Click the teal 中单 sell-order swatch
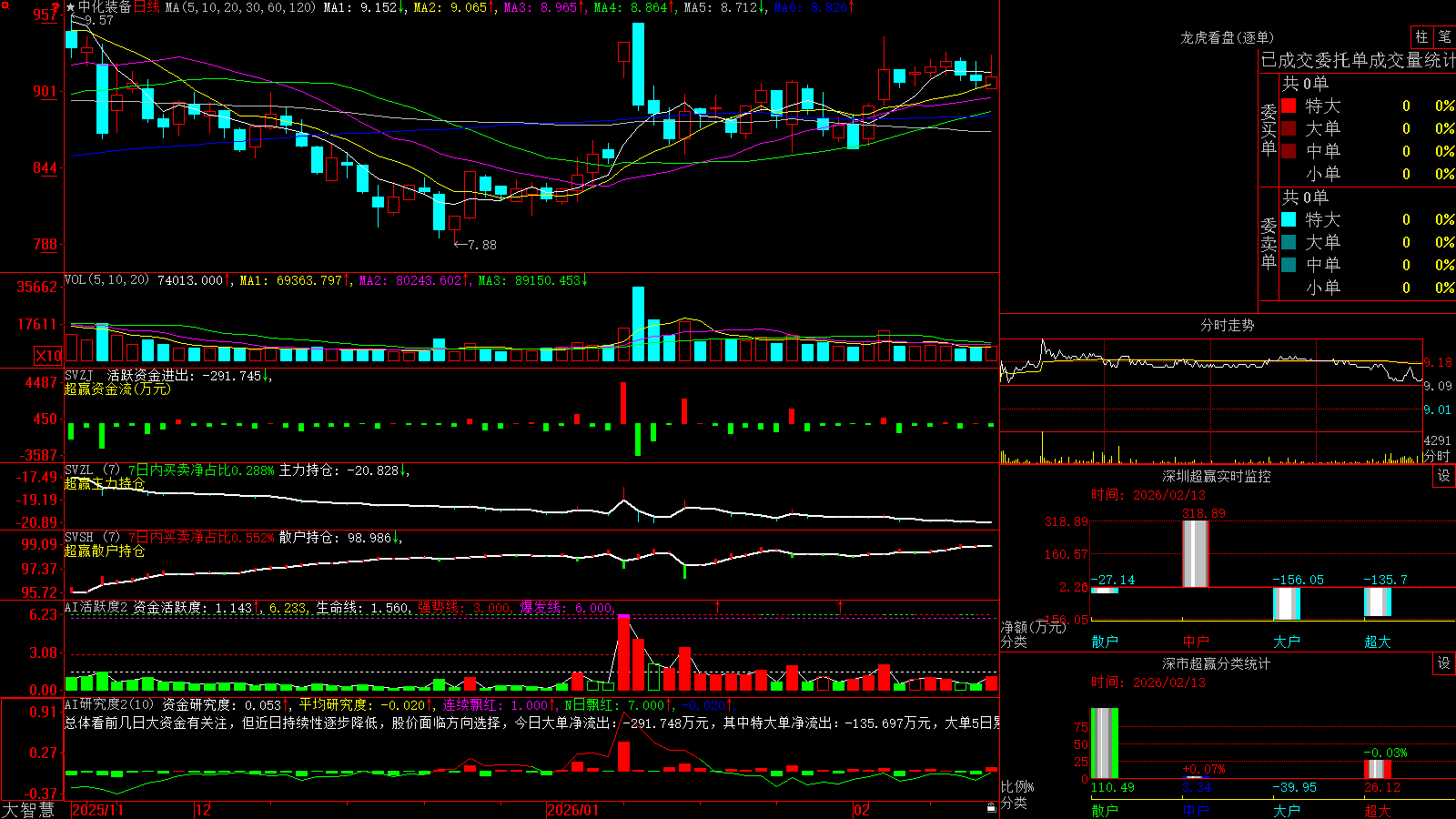 tap(1289, 265)
